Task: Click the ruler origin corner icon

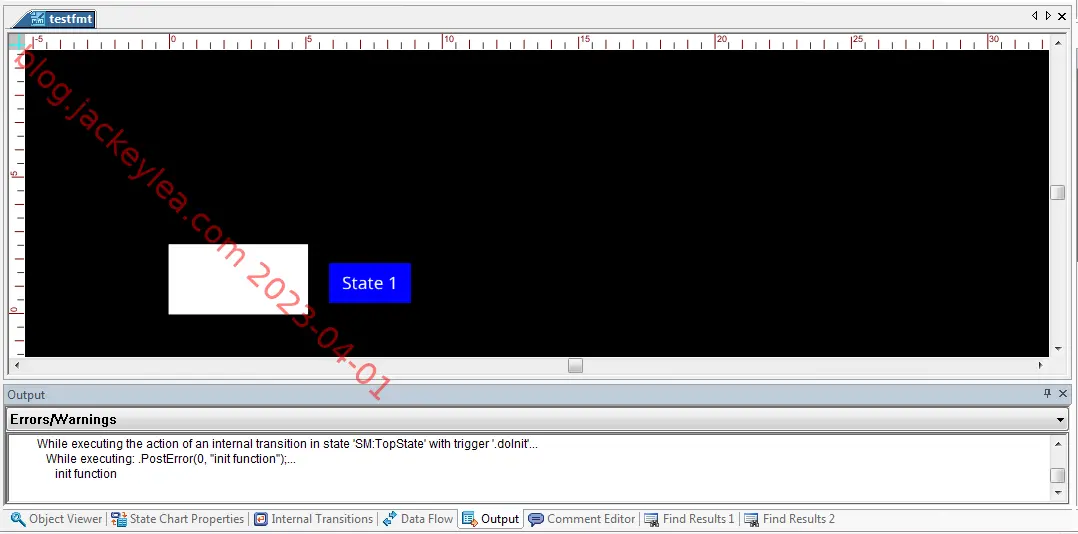Action: [x=16, y=41]
